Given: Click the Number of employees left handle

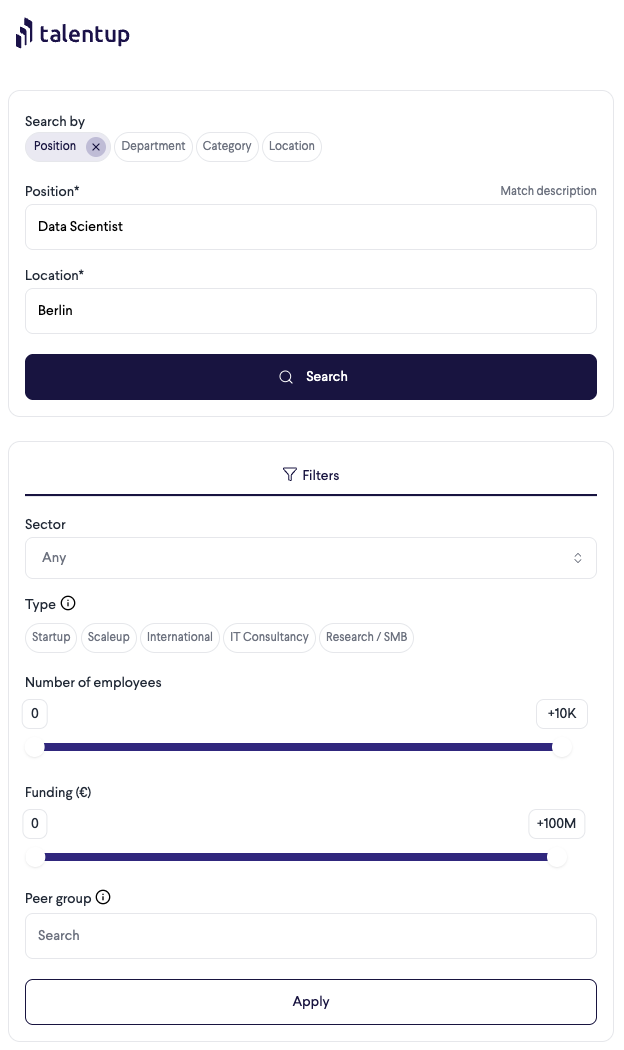Looking at the screenshot, I should pos(35,747).
